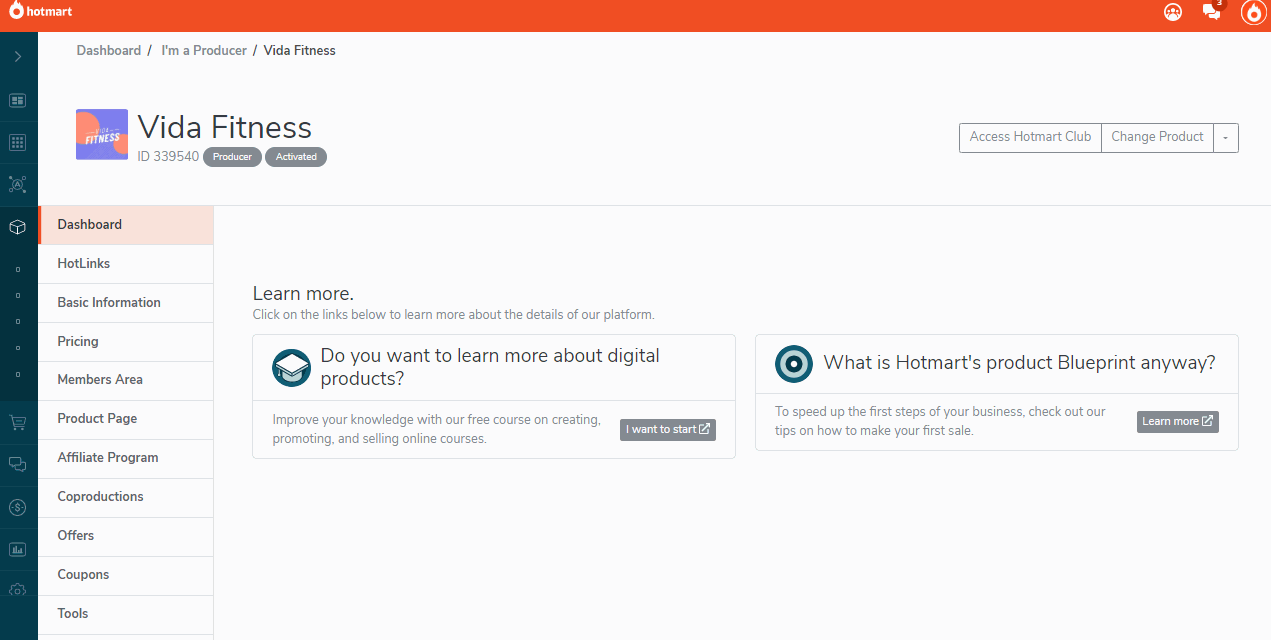The image size is (1271, 640).
Task: Open Coupons menu item
Action: click(x=126, y=575)
